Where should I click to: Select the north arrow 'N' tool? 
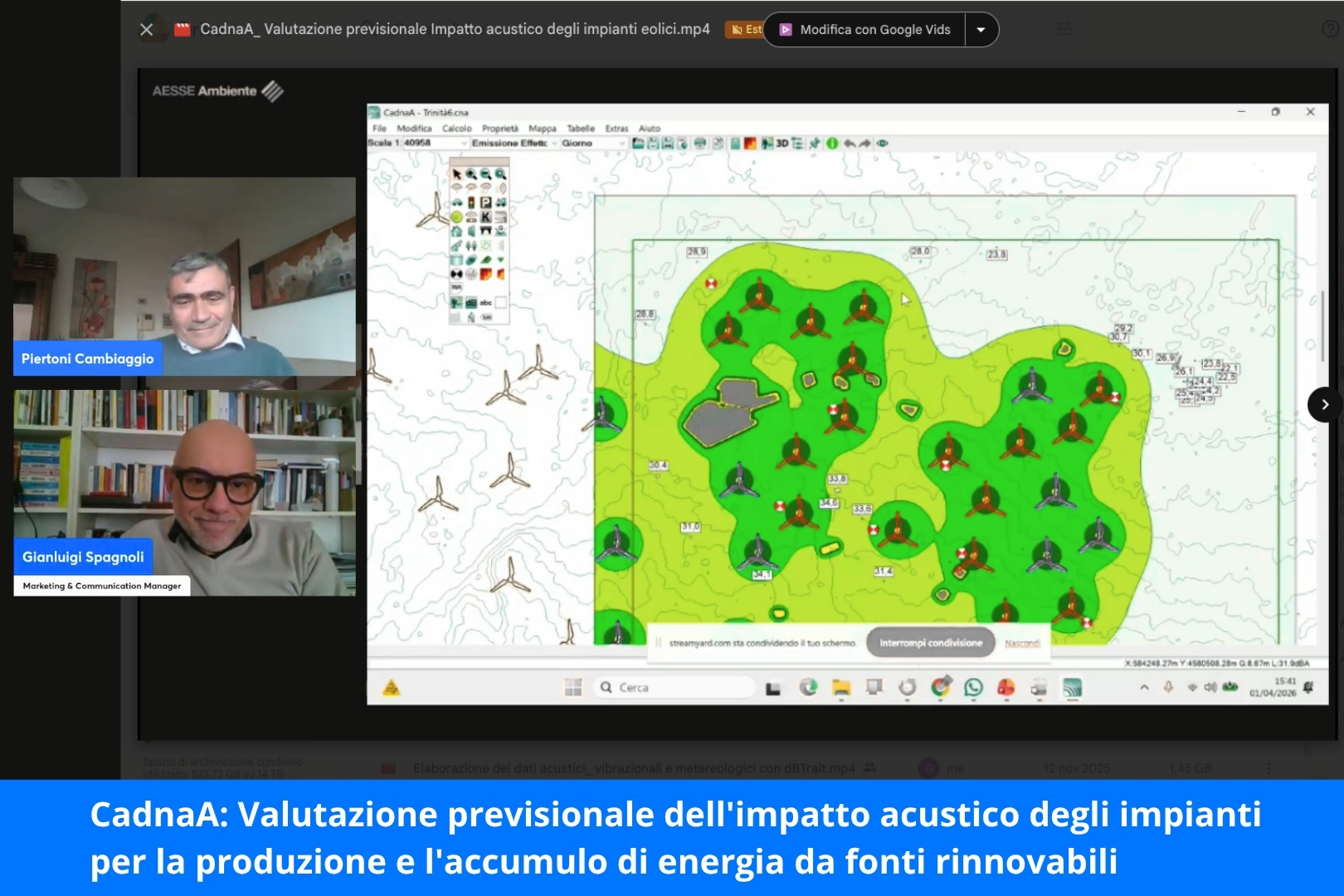click(x=471, y=317)
